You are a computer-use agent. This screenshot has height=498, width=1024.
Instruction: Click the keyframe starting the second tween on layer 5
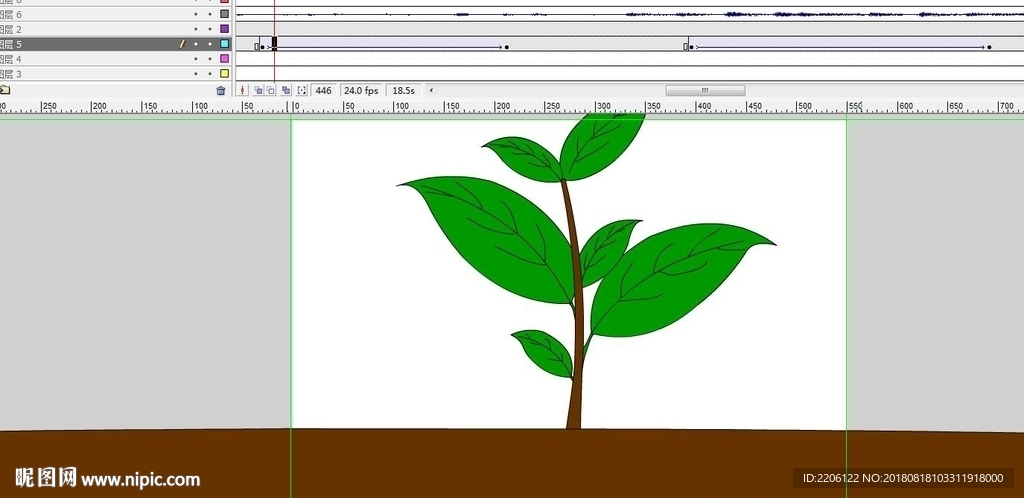tap(691, 47)
